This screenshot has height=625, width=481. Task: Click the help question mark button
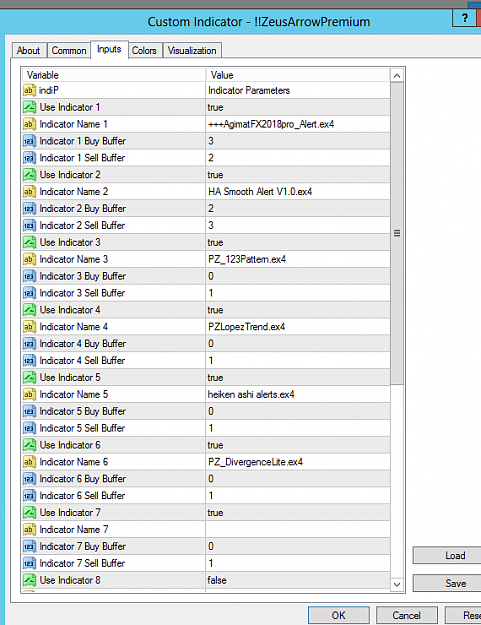coord(464,18)
